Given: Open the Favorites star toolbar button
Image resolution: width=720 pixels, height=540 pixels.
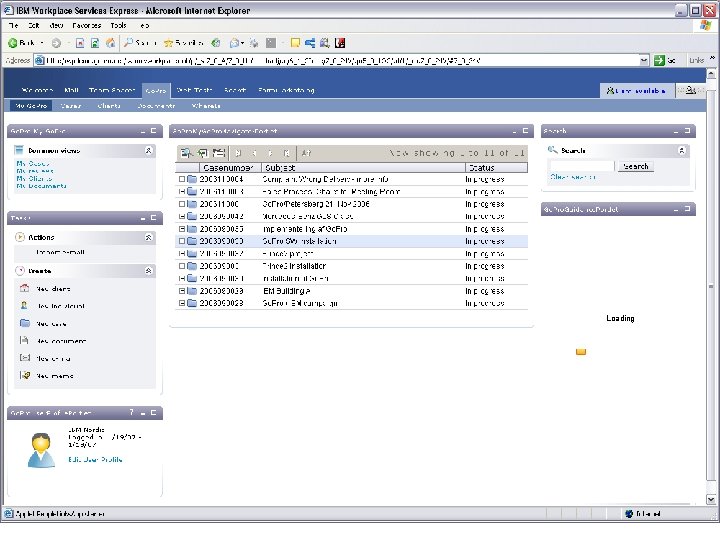Looking at the screenshot, I should [183, 43].
